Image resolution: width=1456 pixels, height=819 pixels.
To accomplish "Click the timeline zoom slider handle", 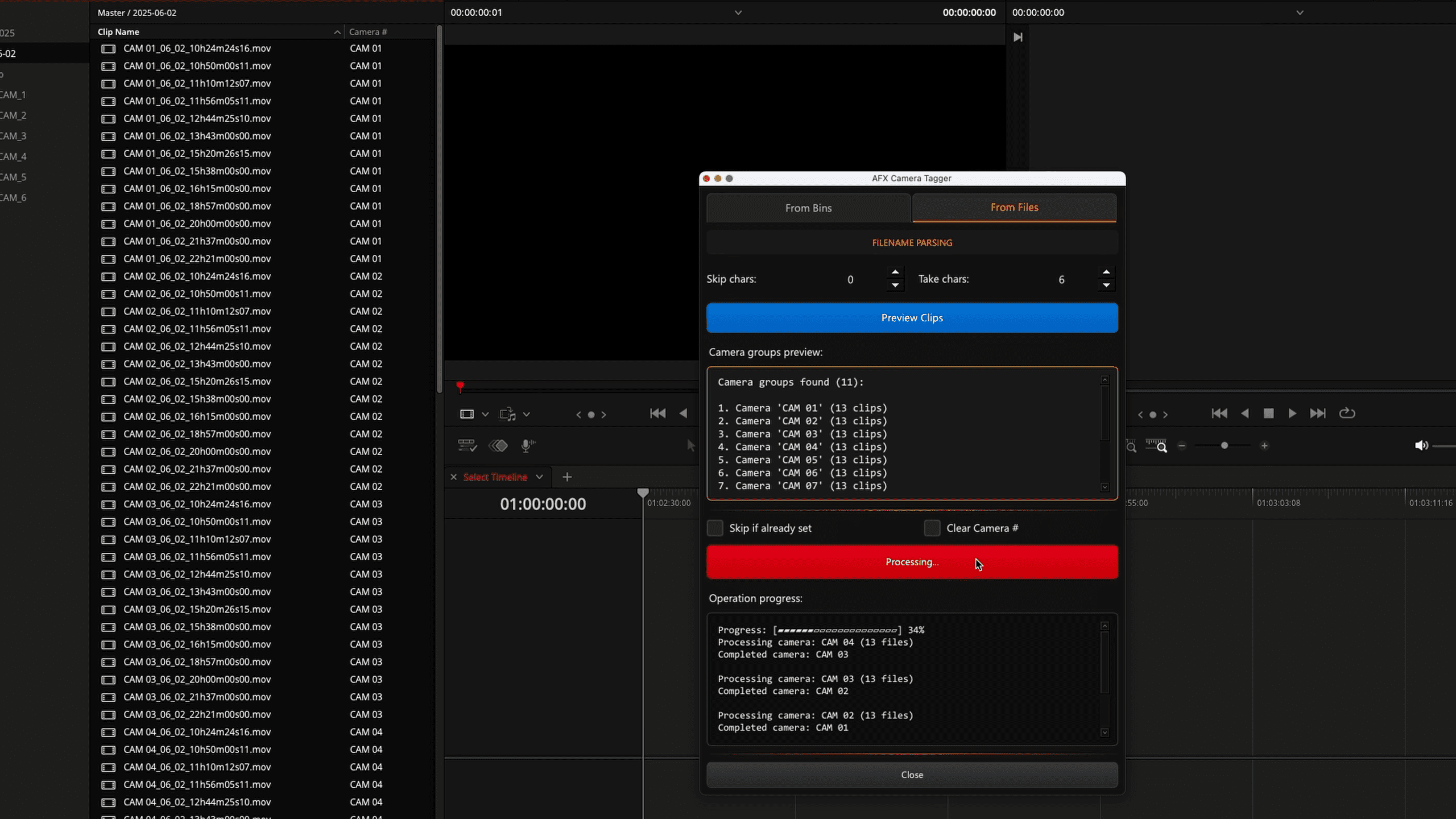I will 1225,446.
